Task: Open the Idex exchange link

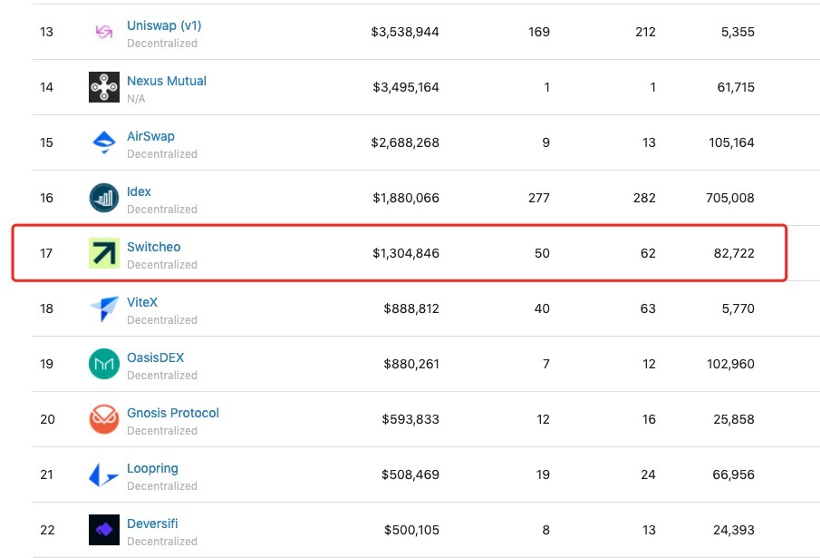Action: (x=139, y=191)
